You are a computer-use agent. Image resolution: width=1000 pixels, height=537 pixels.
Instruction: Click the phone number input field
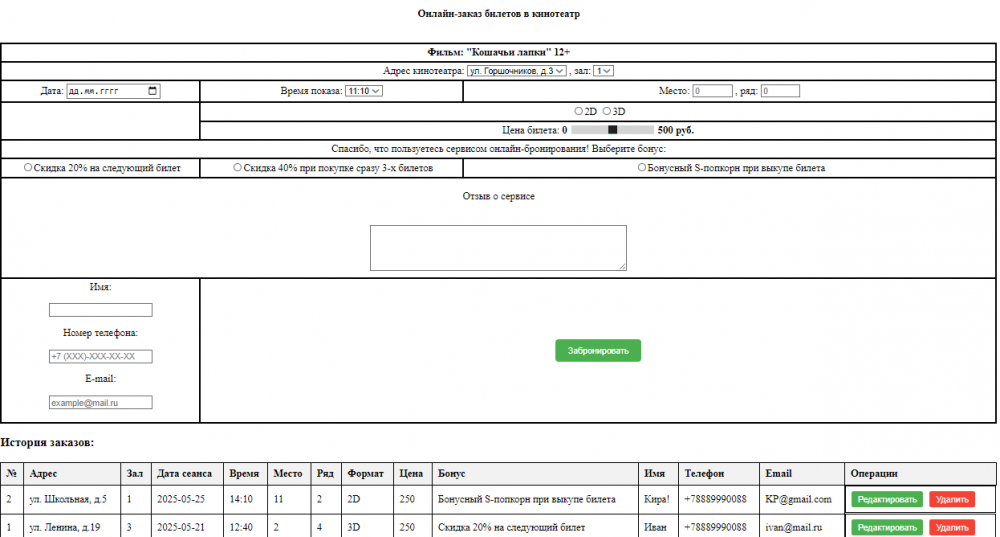coord(101,356)
